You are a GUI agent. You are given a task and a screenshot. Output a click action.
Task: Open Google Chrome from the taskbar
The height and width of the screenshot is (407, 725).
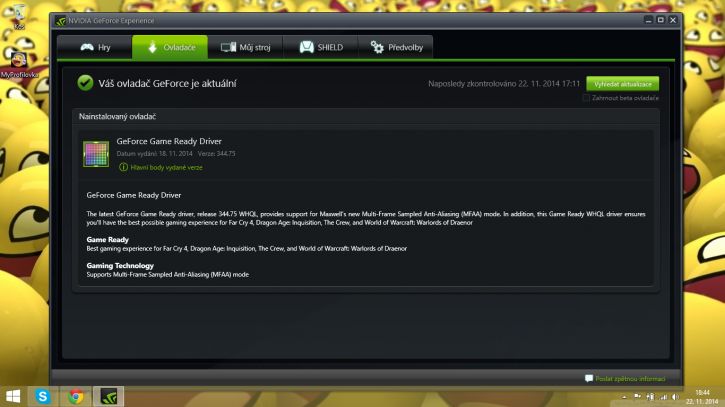76,396
